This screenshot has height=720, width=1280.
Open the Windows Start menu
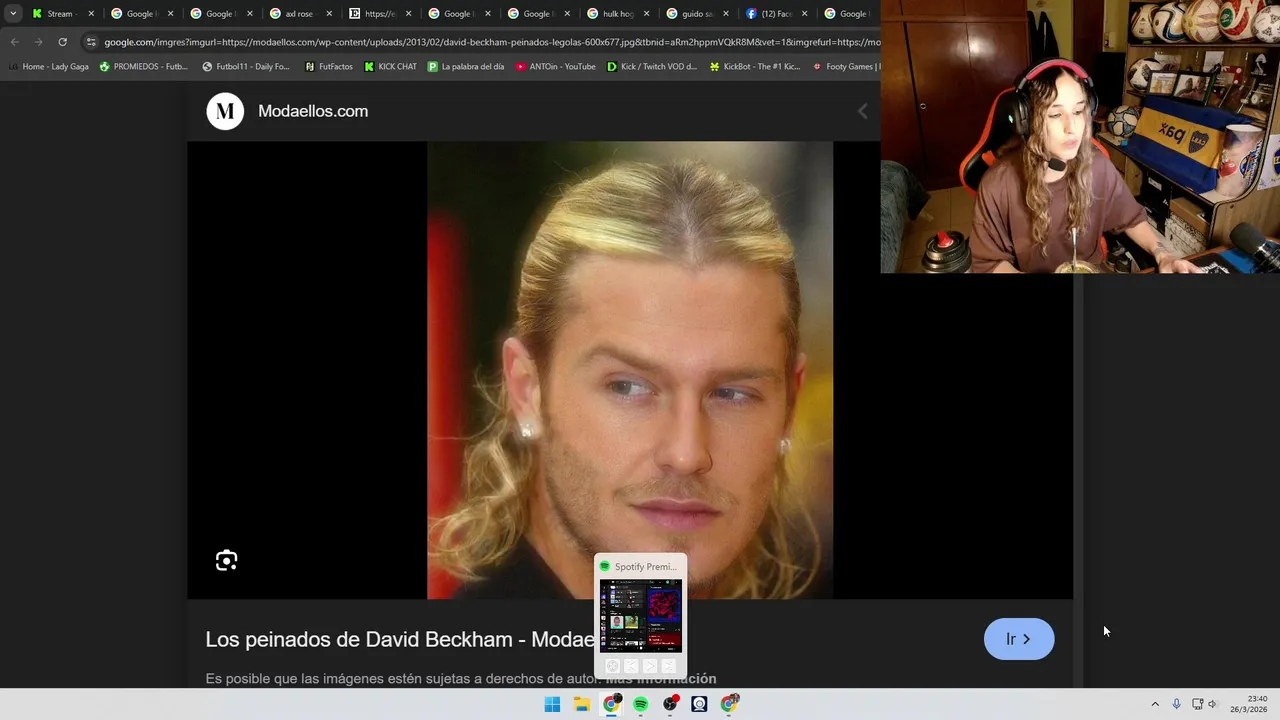pyautogui.click(x=552, y=704)
